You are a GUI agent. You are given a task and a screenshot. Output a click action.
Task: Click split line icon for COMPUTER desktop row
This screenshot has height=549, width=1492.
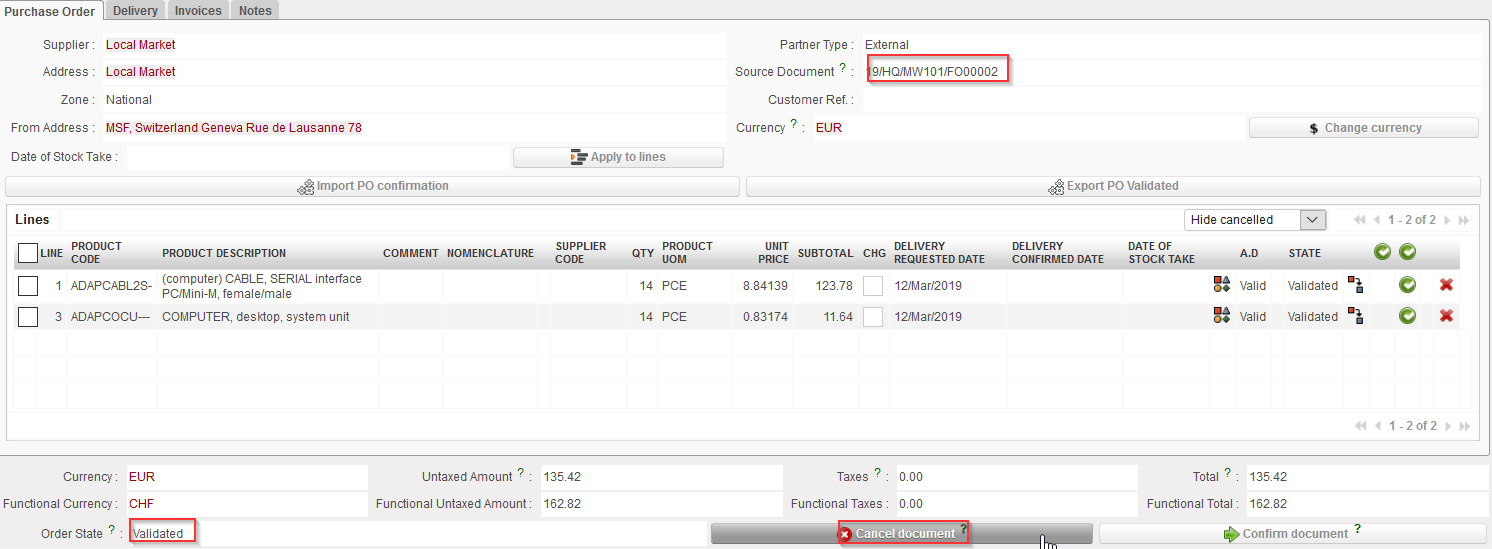click(1355, 316)
